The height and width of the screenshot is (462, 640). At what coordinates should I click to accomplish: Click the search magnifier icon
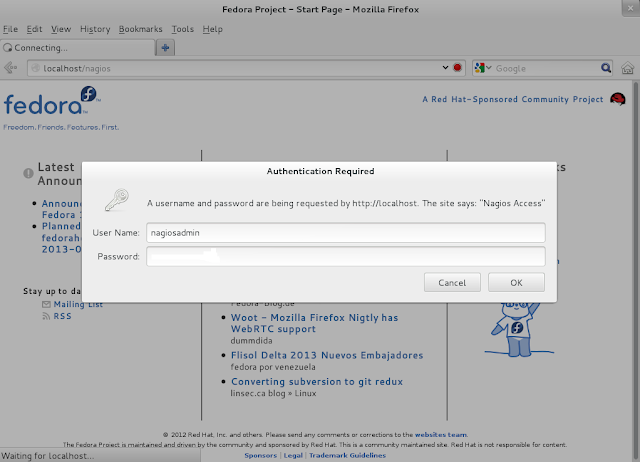[606, 68]
